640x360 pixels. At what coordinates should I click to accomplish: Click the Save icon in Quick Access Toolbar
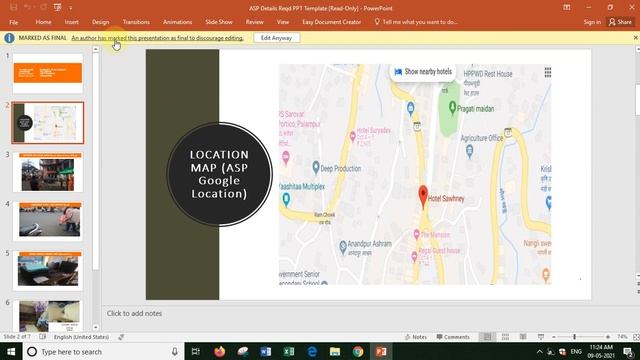(13, 7)
